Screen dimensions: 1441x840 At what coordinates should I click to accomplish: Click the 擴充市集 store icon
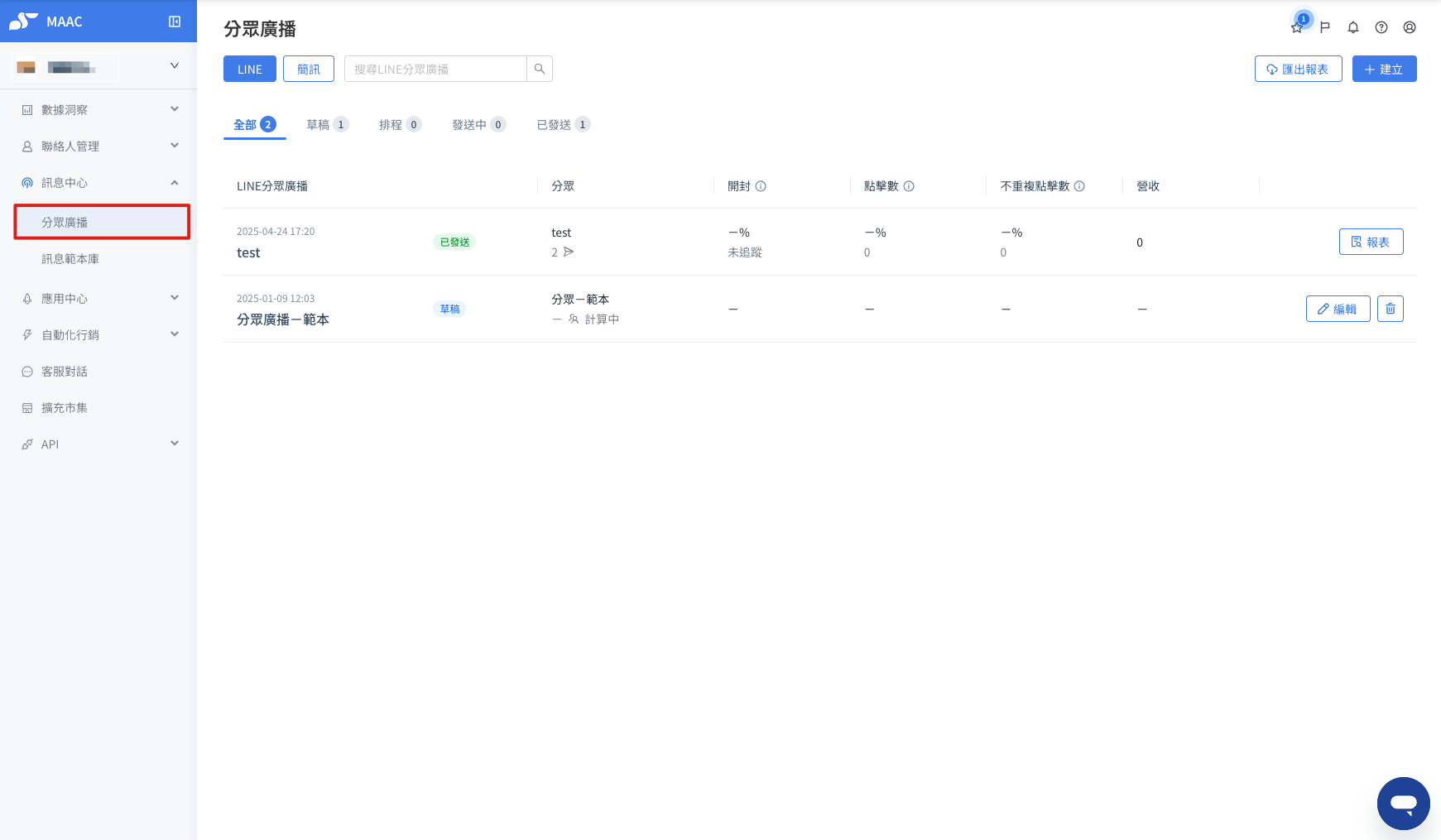[27, 408]
